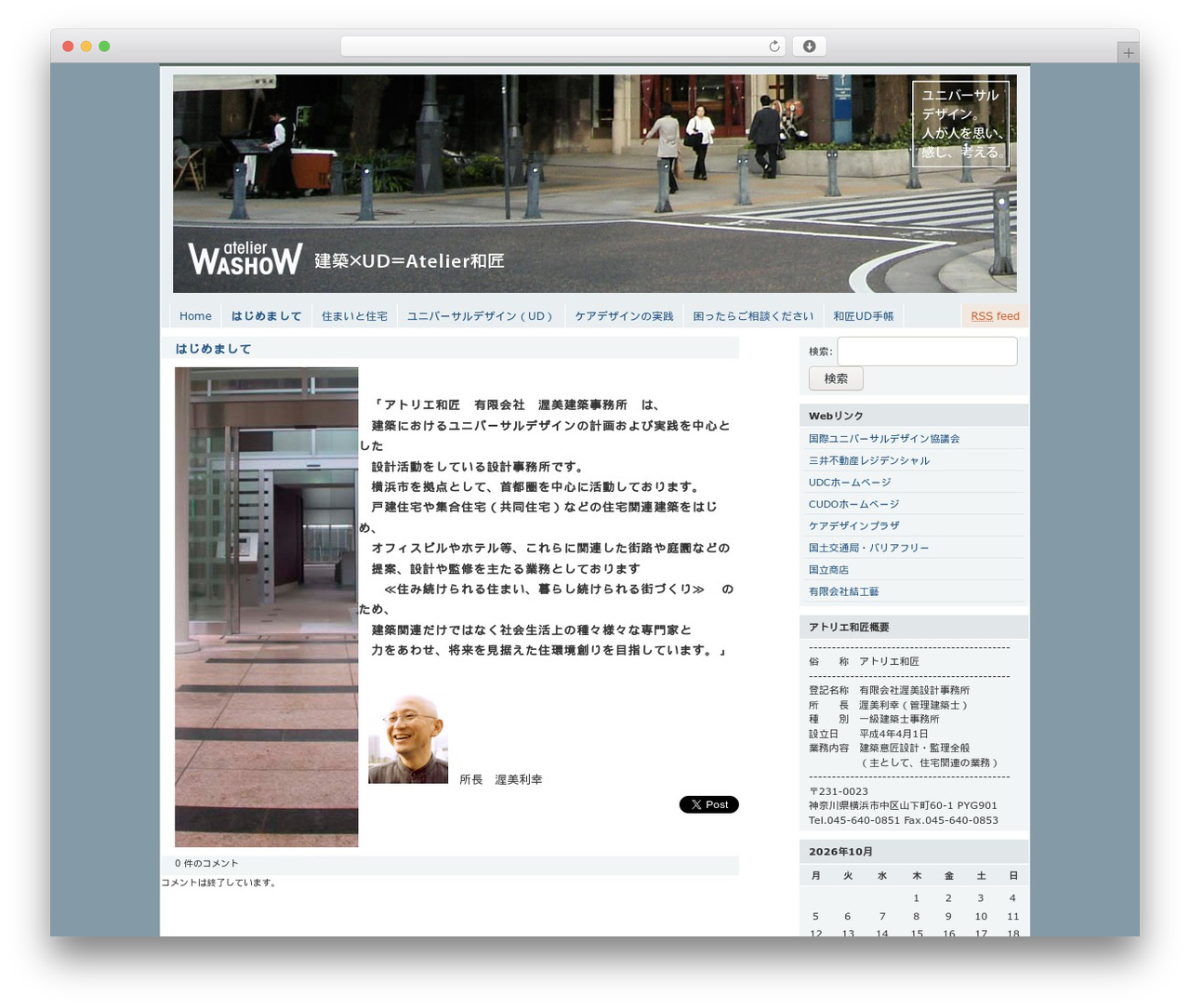Open the CUDOホームページ link
Viewport: 1190px width, 1008px height.
[x=854, y=504]
